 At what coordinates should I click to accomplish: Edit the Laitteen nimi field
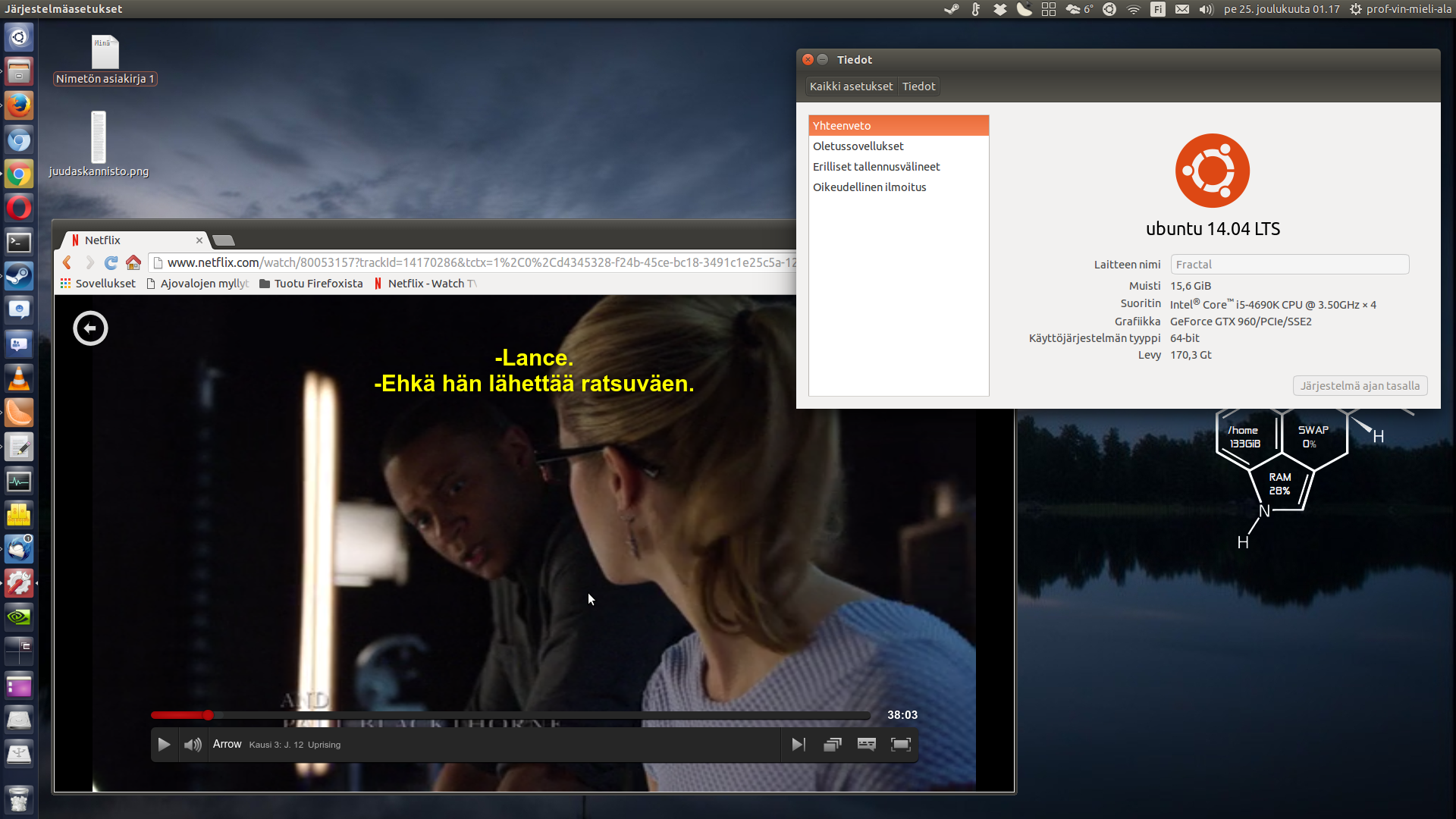tap(1289, 265)
